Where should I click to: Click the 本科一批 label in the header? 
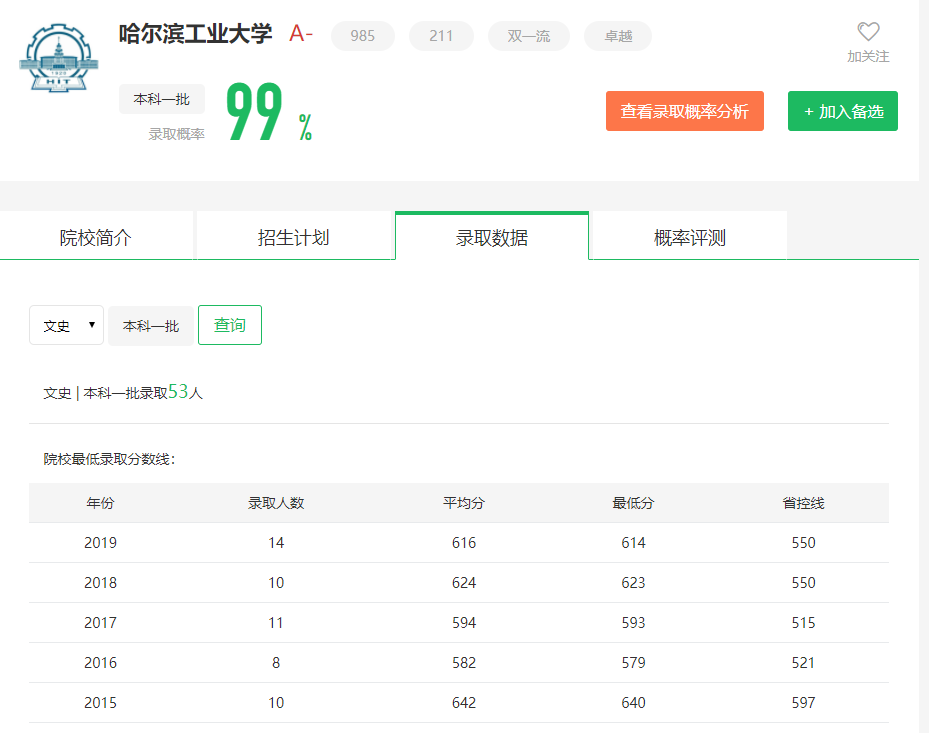[162, 99]
